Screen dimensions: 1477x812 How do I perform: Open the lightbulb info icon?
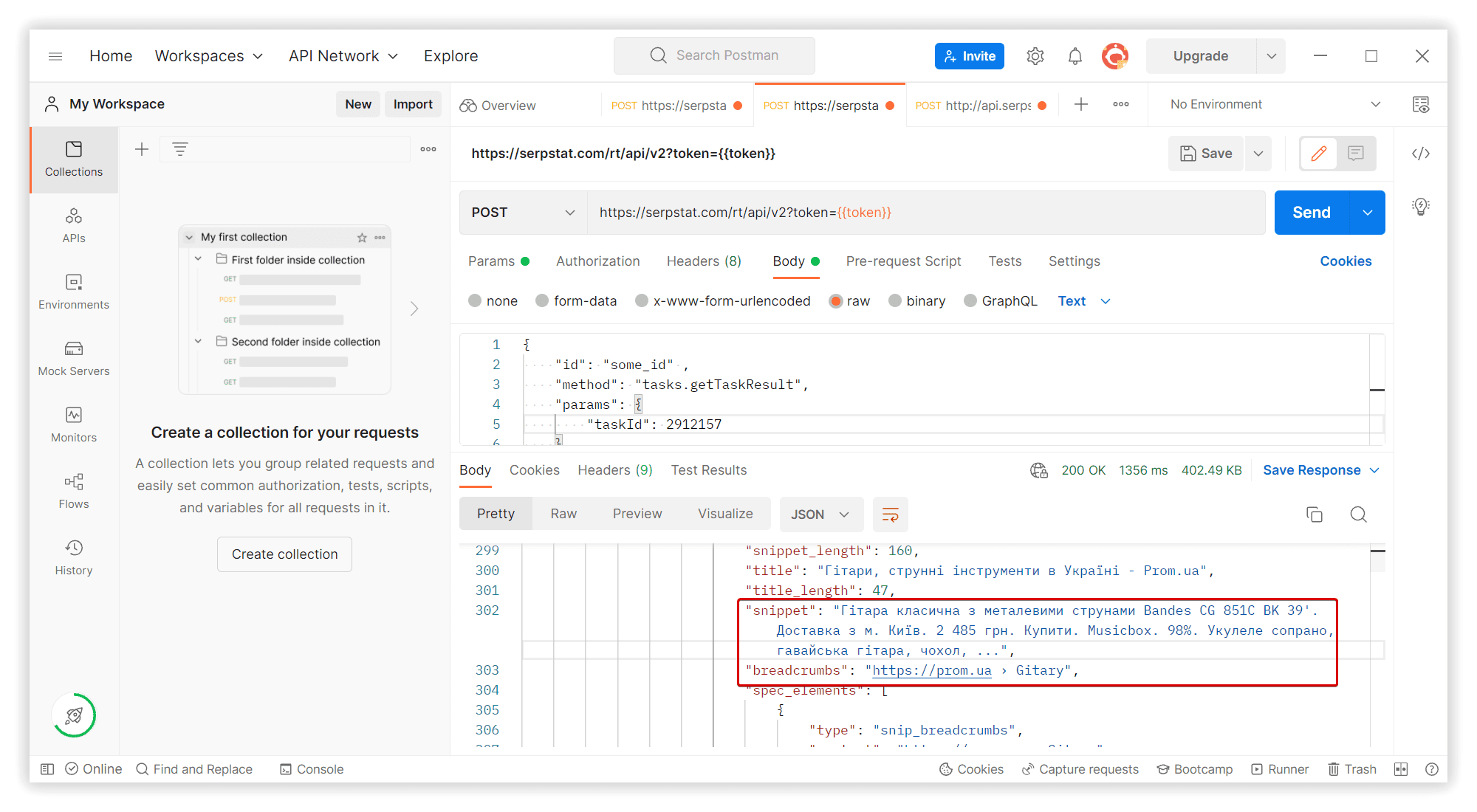click(1421, 207)
